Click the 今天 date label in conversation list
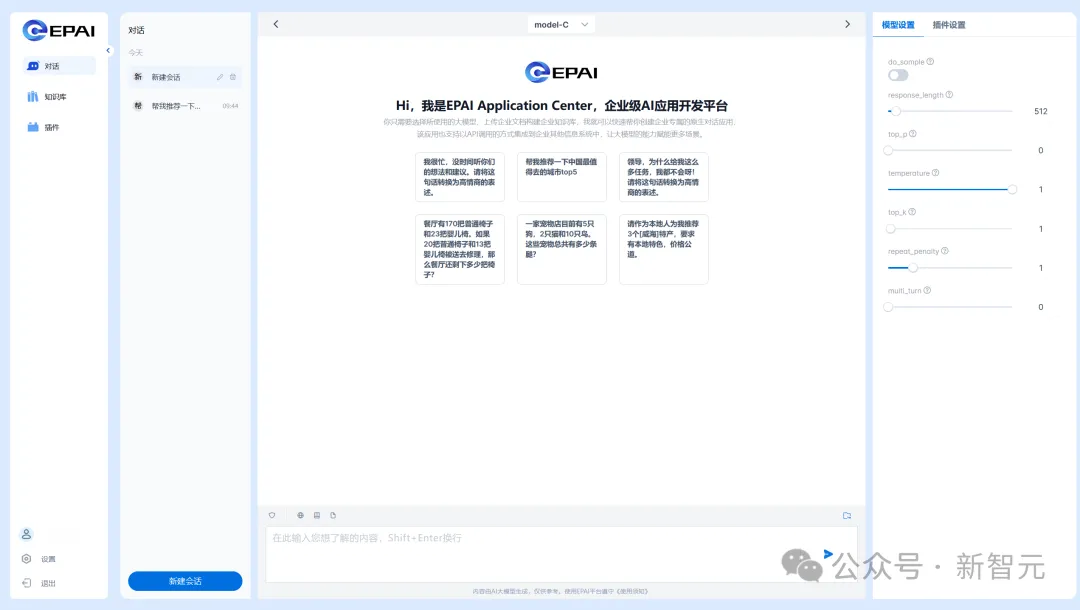 pyautogui.click(x=136, y=52)
